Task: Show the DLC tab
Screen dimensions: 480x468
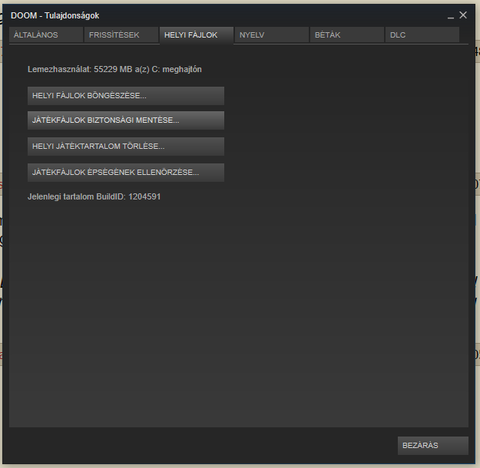Action: click(x=422, y=35)
